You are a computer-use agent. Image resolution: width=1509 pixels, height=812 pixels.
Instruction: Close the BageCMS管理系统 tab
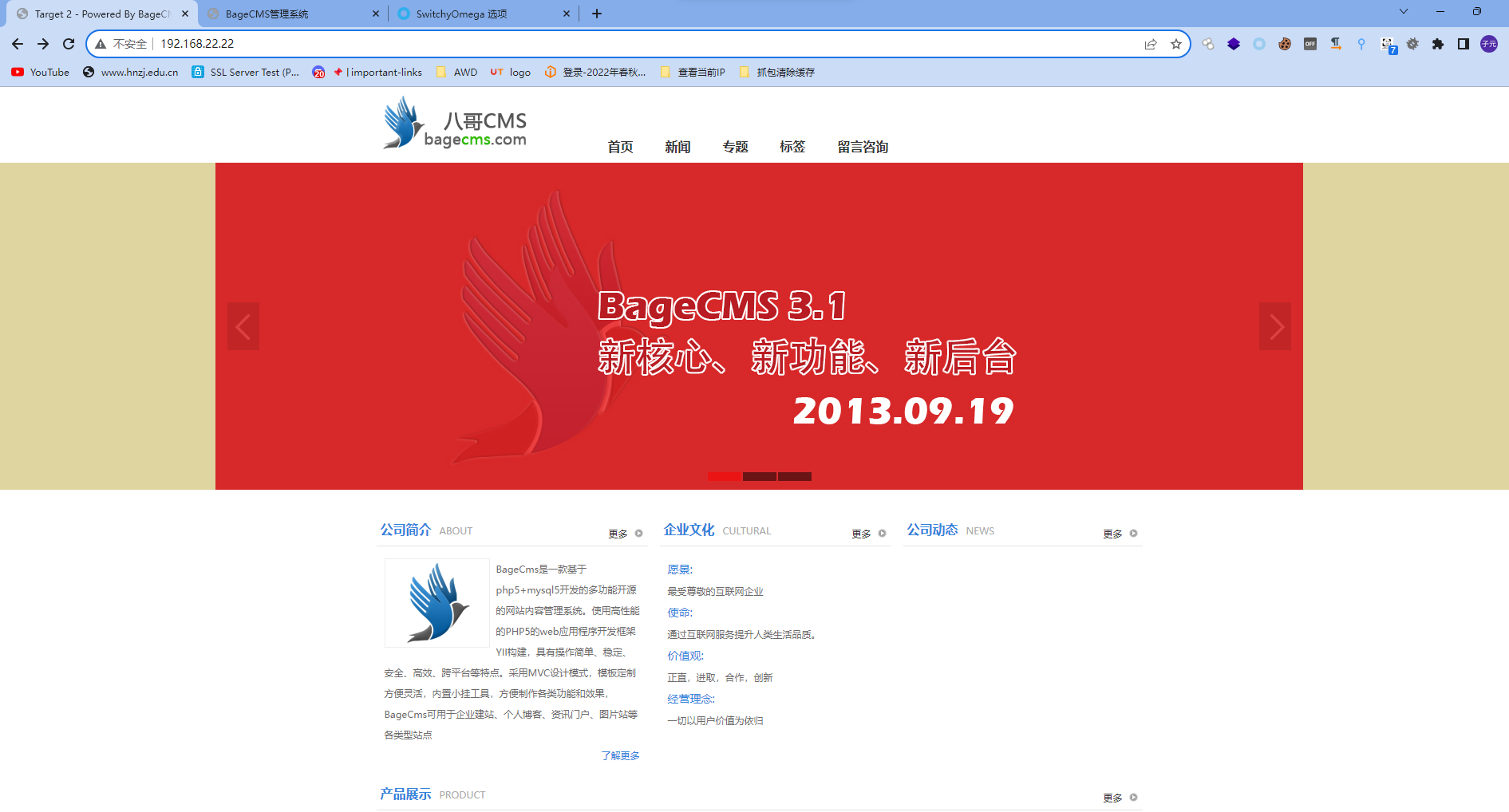[376, 14]
